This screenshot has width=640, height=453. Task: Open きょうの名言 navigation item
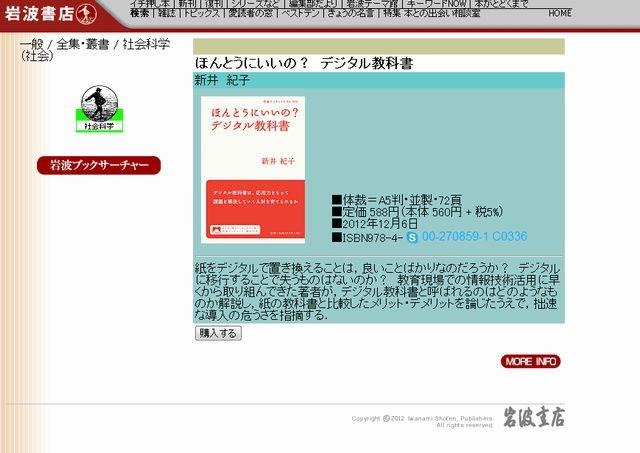(351, 13)
